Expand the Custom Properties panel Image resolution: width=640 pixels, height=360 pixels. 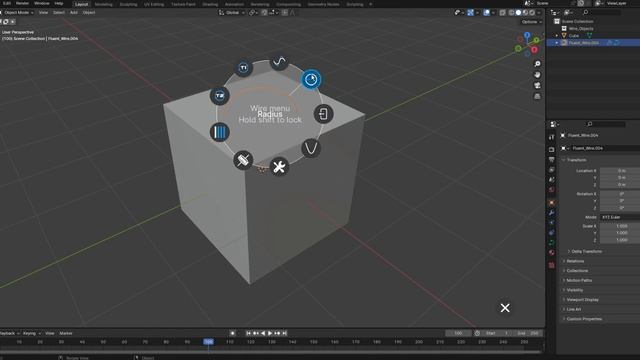click(x=584, y=319)
